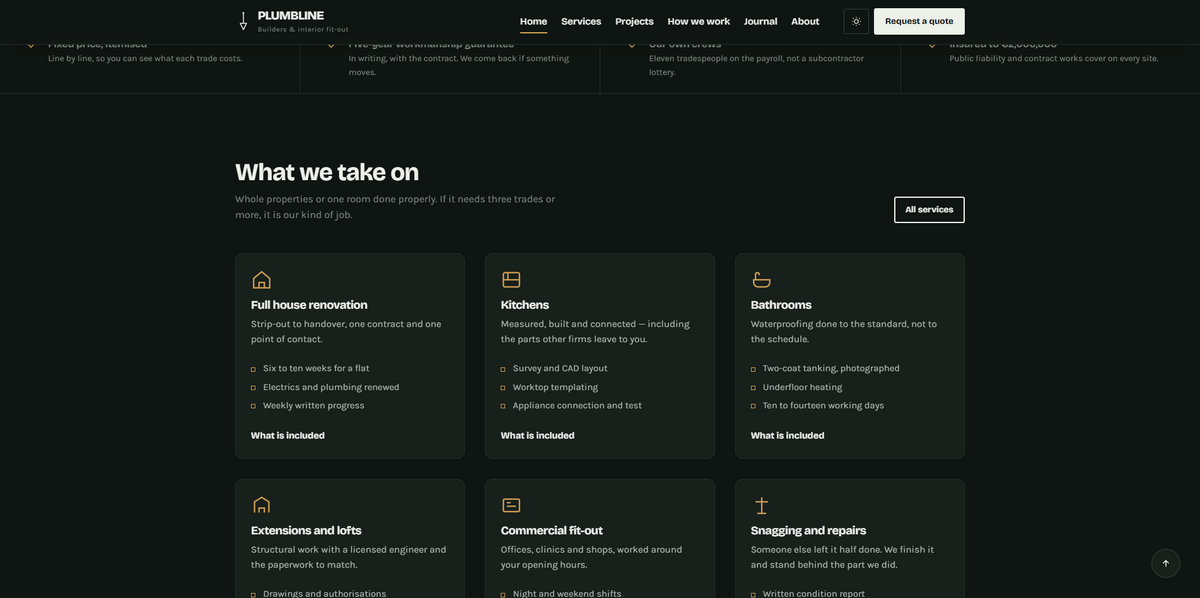Image resolution: width=1200 pixels, height=598 pixels.
Task: Click 'Line by line' fixed price description
Action: [145, 58]
